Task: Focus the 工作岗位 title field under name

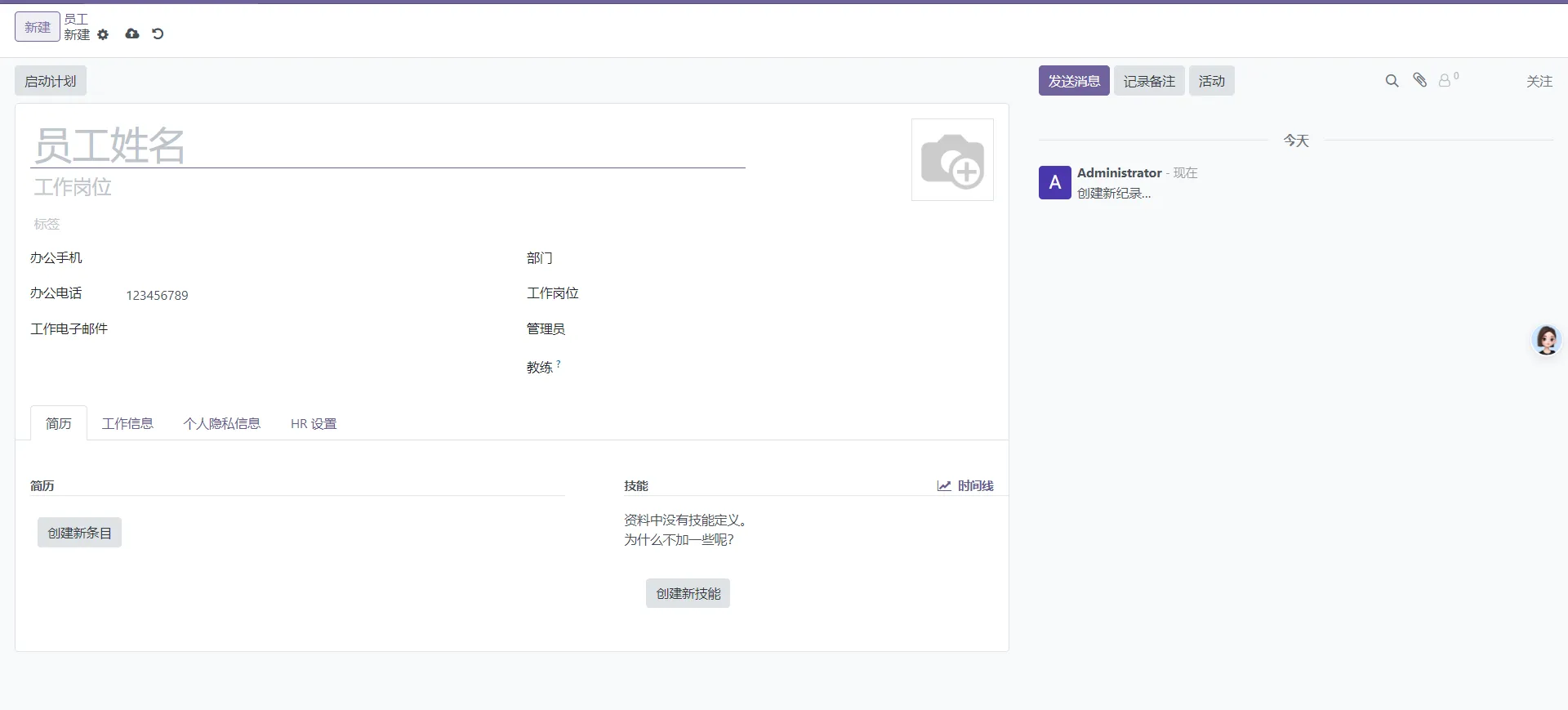Action: click(x=388, y=187)
